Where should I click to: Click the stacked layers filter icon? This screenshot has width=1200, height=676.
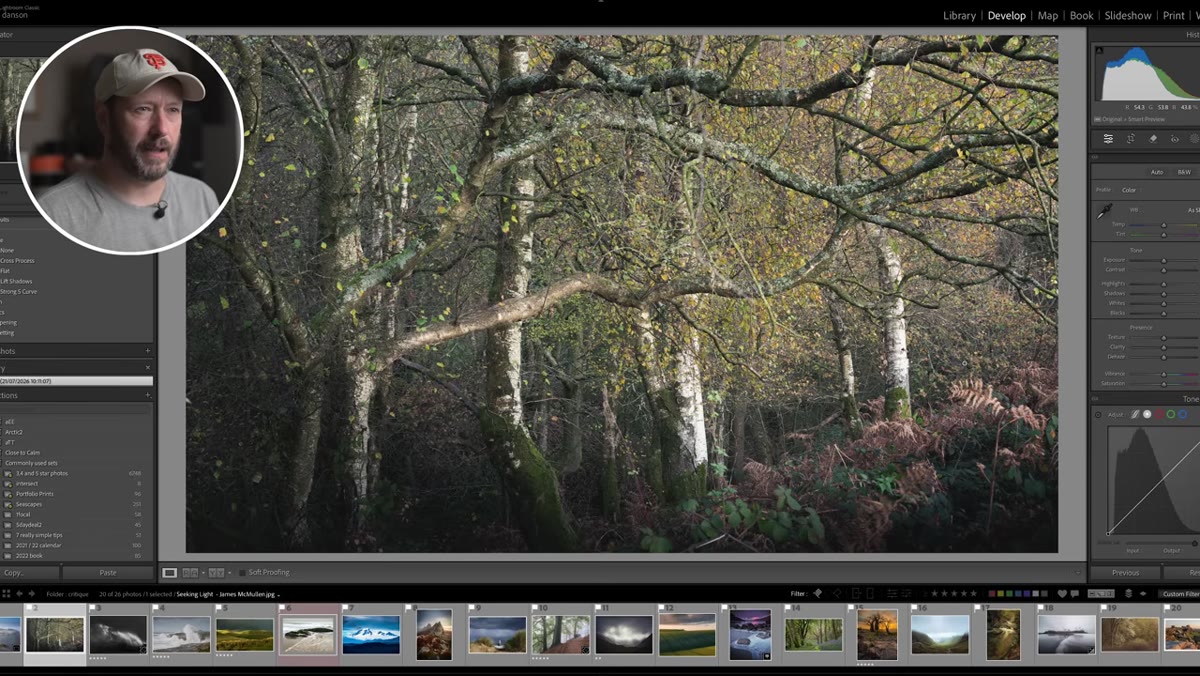click(1128, 594)
